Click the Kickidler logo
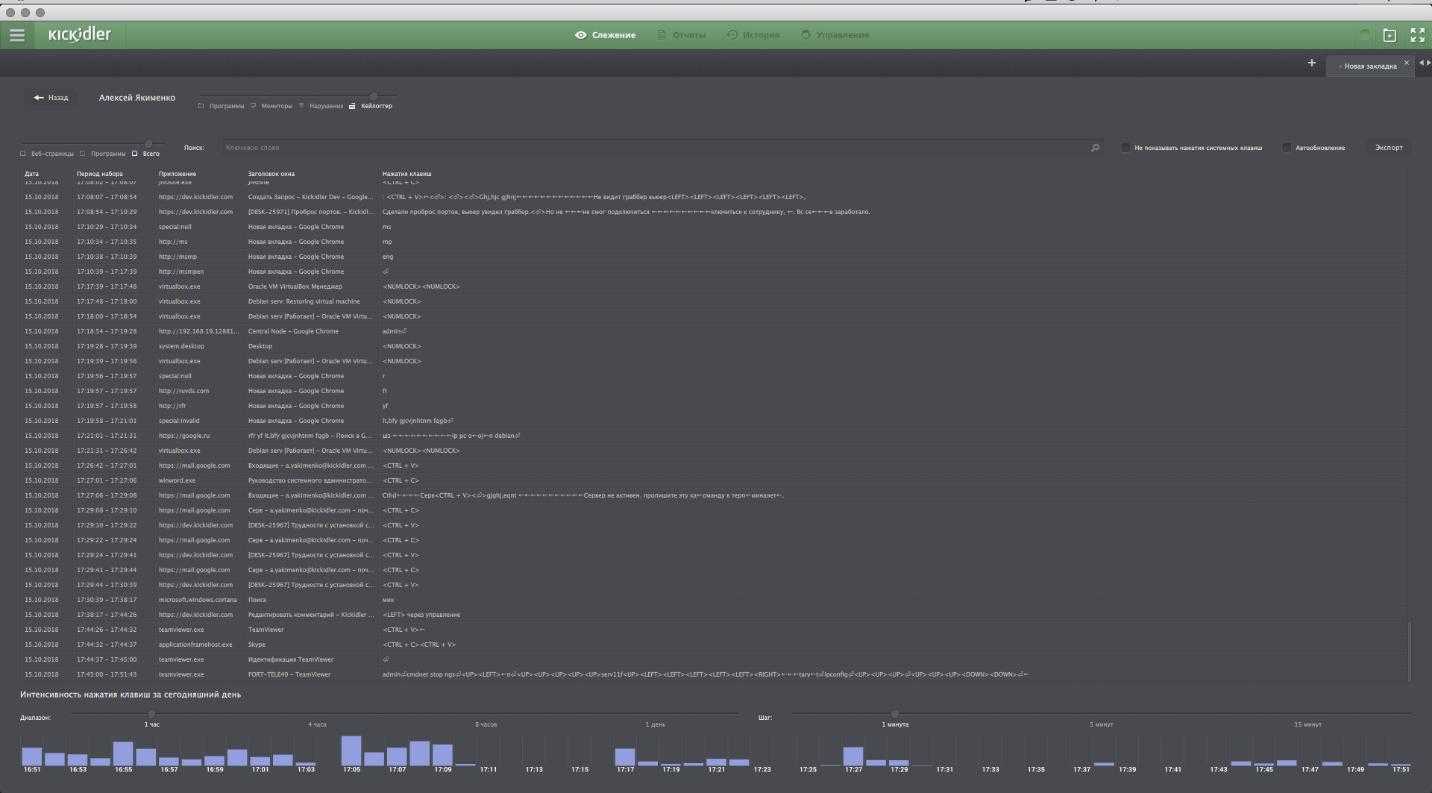 [79, 35]
